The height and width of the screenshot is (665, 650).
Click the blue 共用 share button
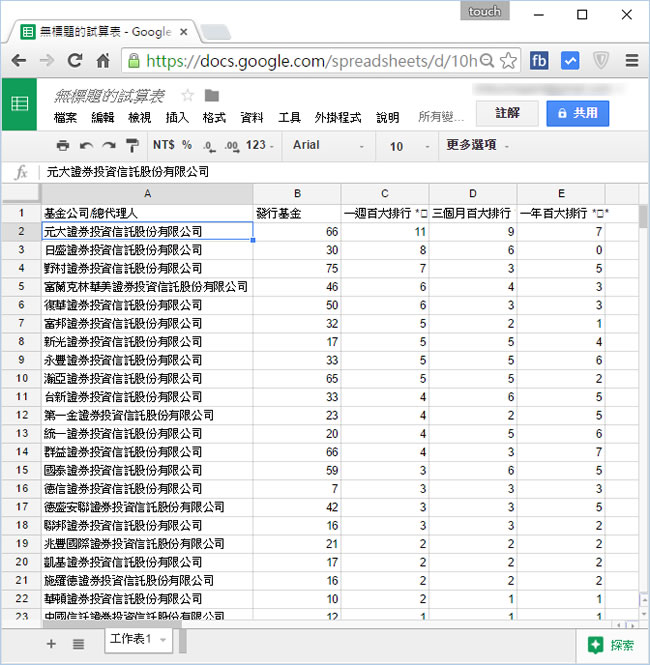(577, 113)
